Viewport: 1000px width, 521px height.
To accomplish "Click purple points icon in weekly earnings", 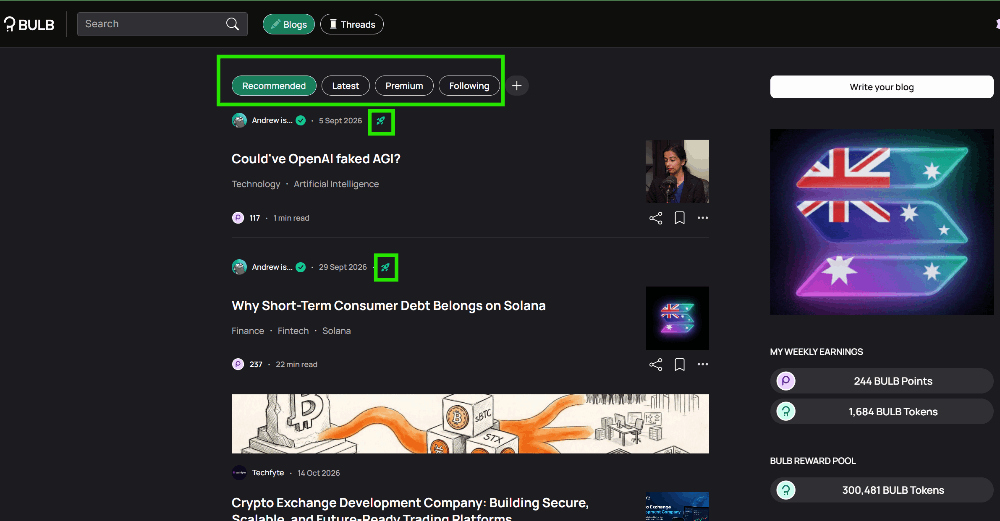I will tap(786, 381).
